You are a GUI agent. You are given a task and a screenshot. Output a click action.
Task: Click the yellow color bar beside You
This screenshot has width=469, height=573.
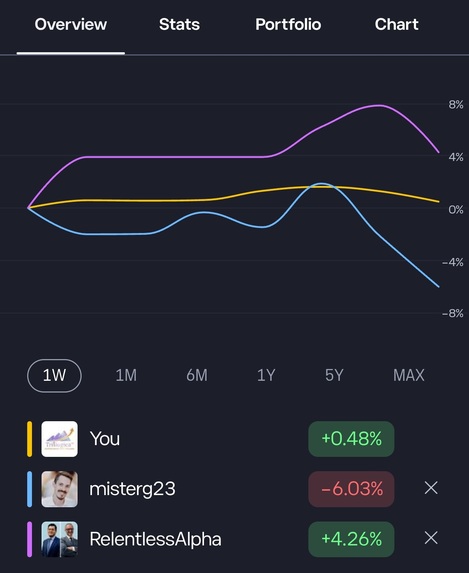[x=30, y=439]
